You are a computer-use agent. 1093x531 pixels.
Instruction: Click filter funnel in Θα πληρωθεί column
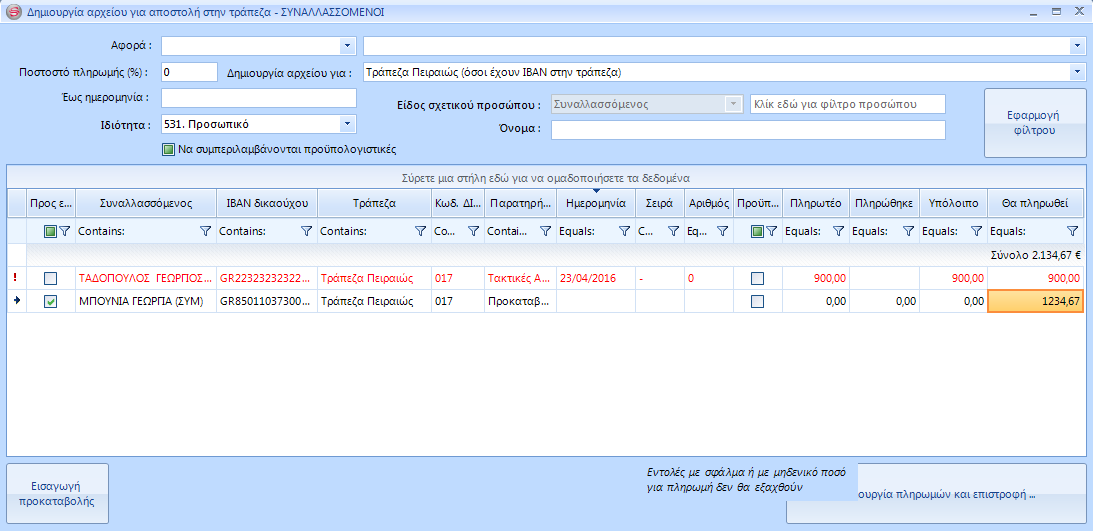[1072, 231]
